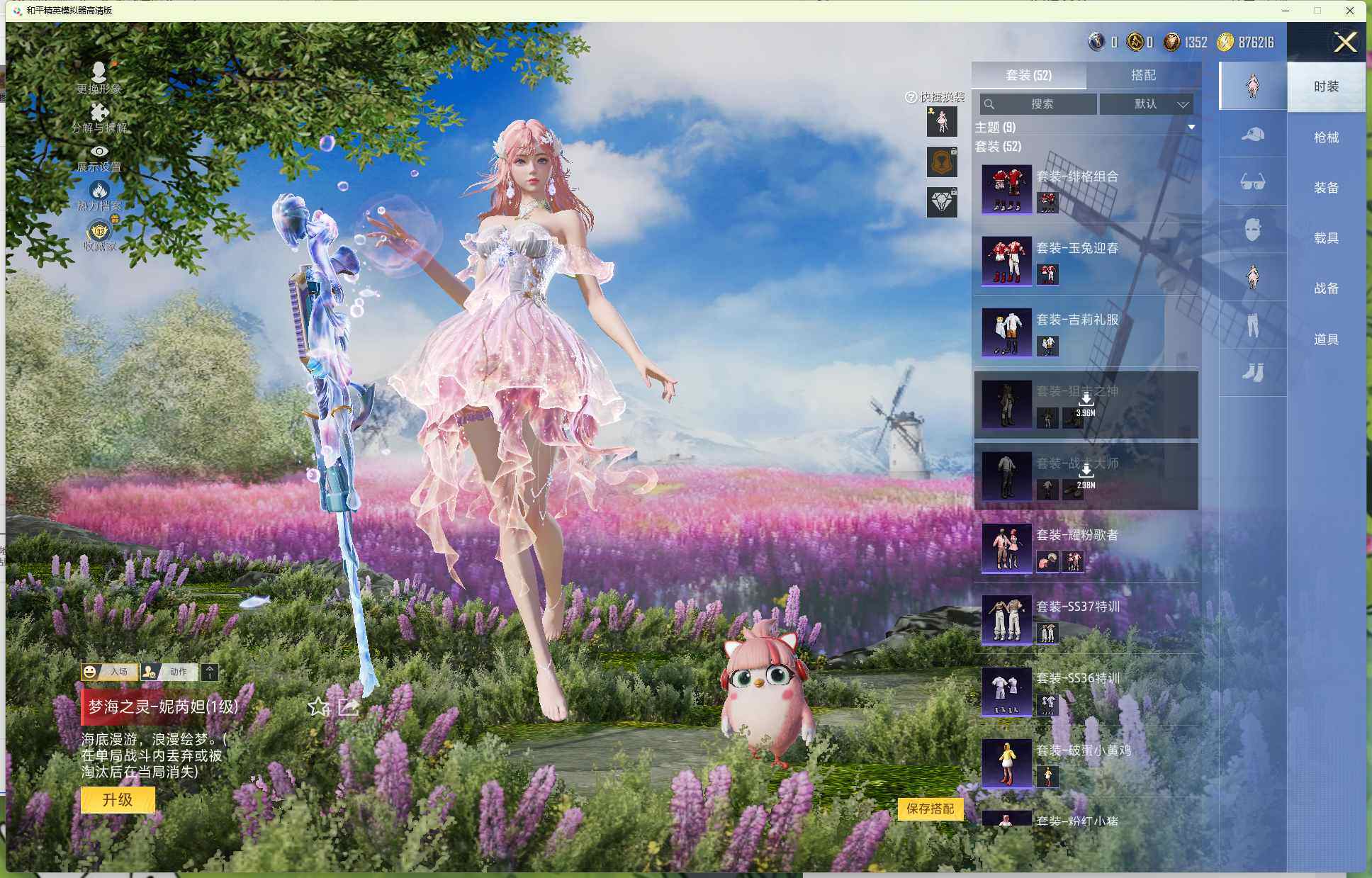Select the glasses category icon
This screenshot has height=878, width=1372.
click(x=1252, y=182)
